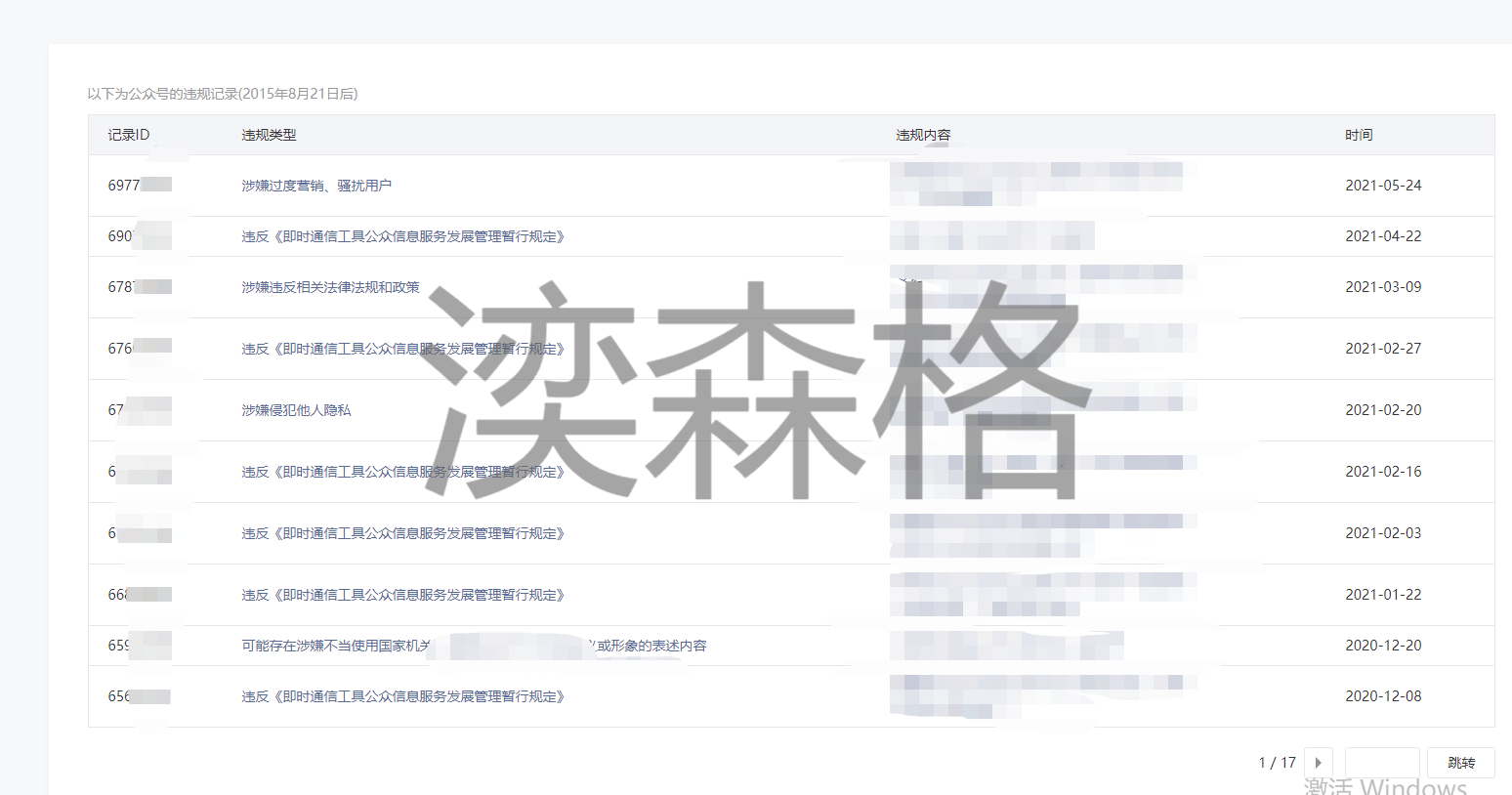This screenshot has width=1512, height=795.
Task: Click the 违规类型 column header
Action: pyautogui.click(x=269, y=135)
